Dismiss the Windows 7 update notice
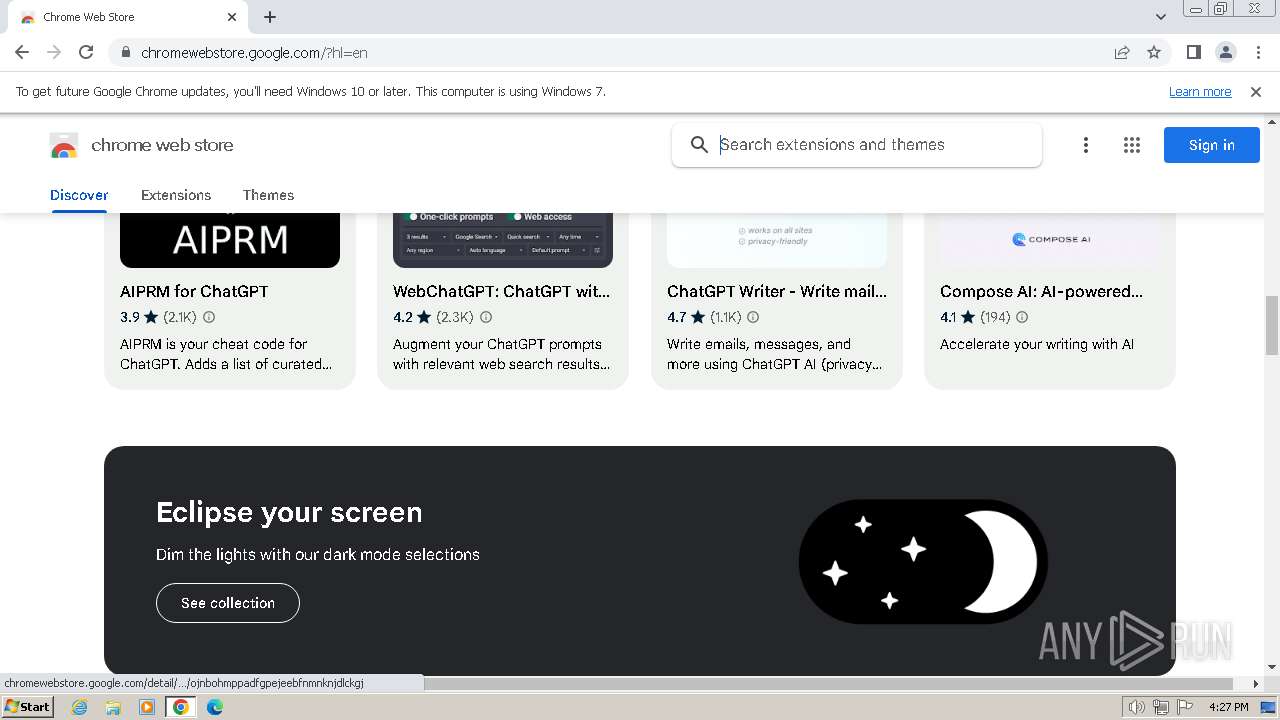1280x720 pixels. tap(1256, 92)
